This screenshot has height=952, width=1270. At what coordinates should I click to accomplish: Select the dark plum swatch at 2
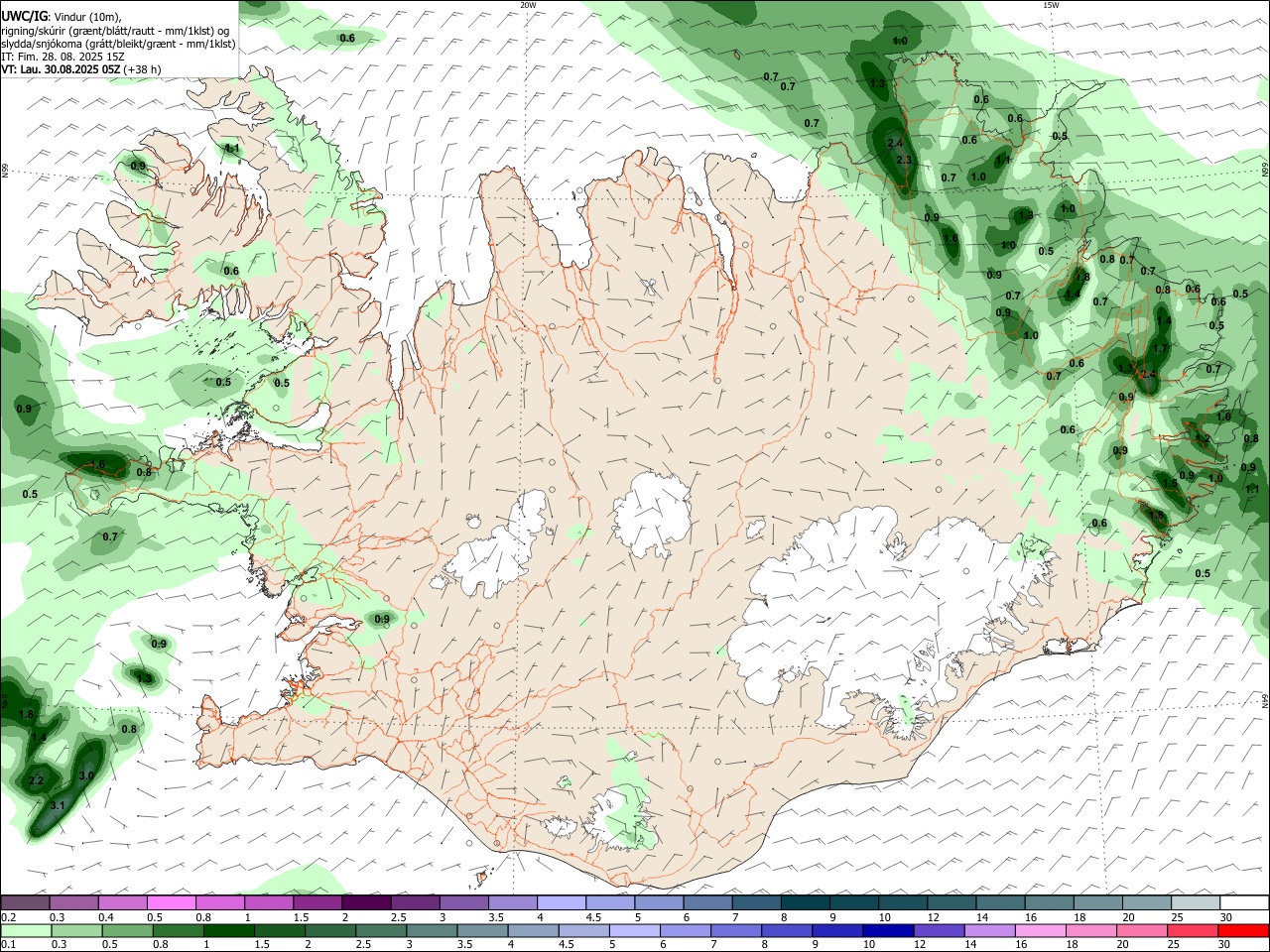366,903
